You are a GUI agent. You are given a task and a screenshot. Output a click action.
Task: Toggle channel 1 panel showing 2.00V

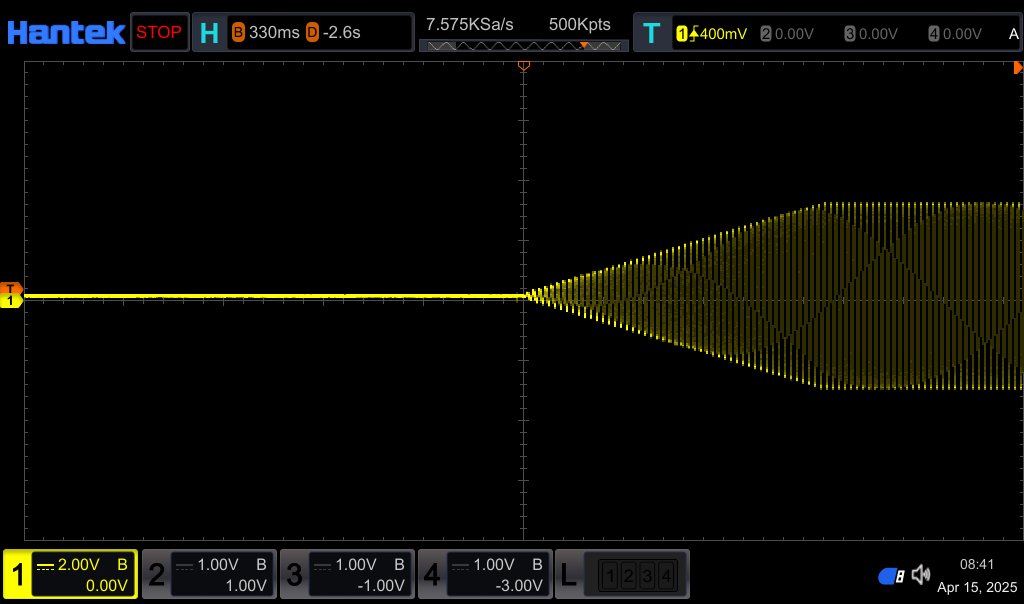pos(70,574)
